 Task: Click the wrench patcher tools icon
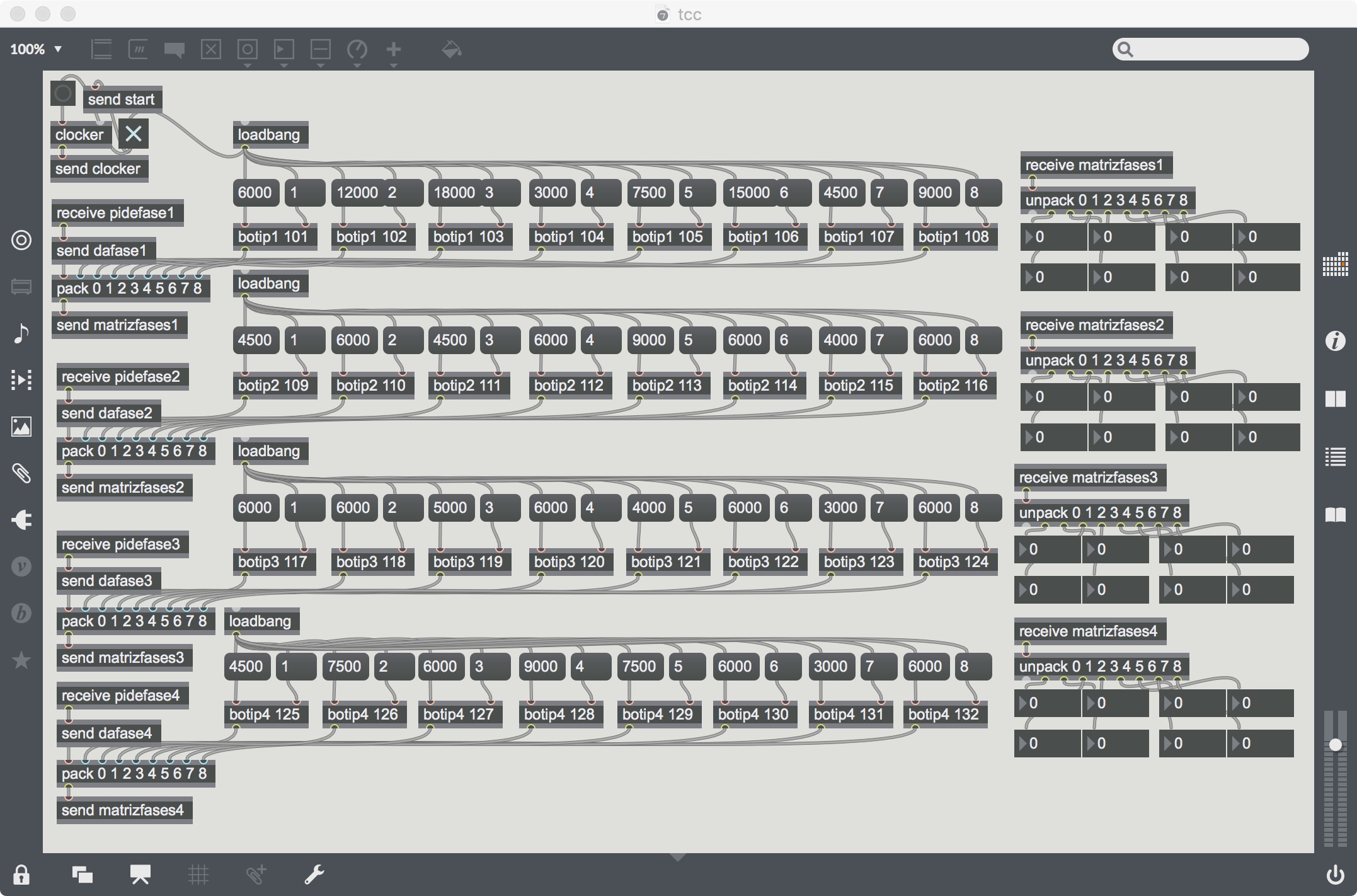[x=314, y=875]
